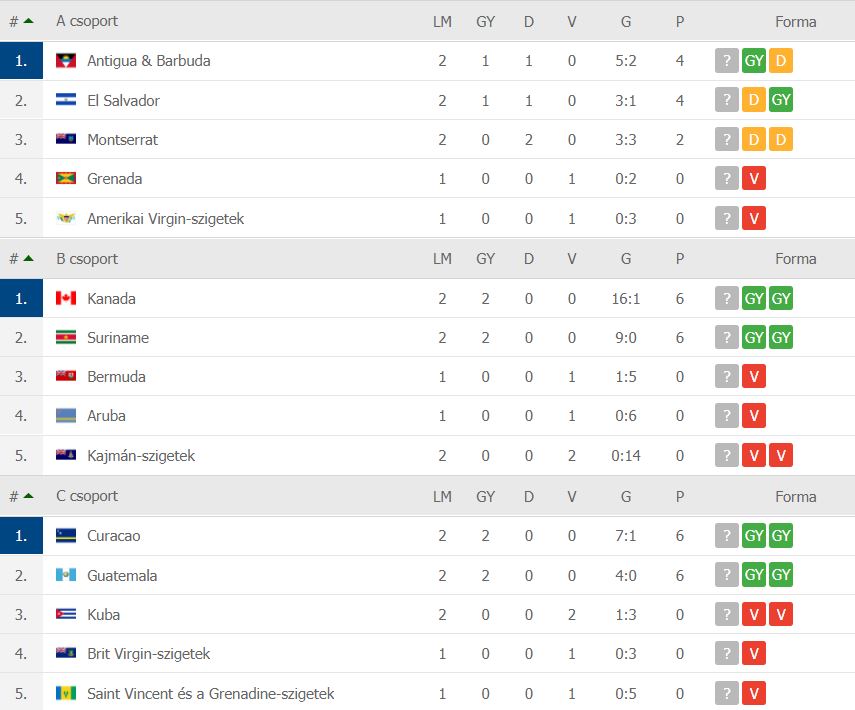Click the Grenada flag icon
The image size is (855, 710).
coord(66,178)
